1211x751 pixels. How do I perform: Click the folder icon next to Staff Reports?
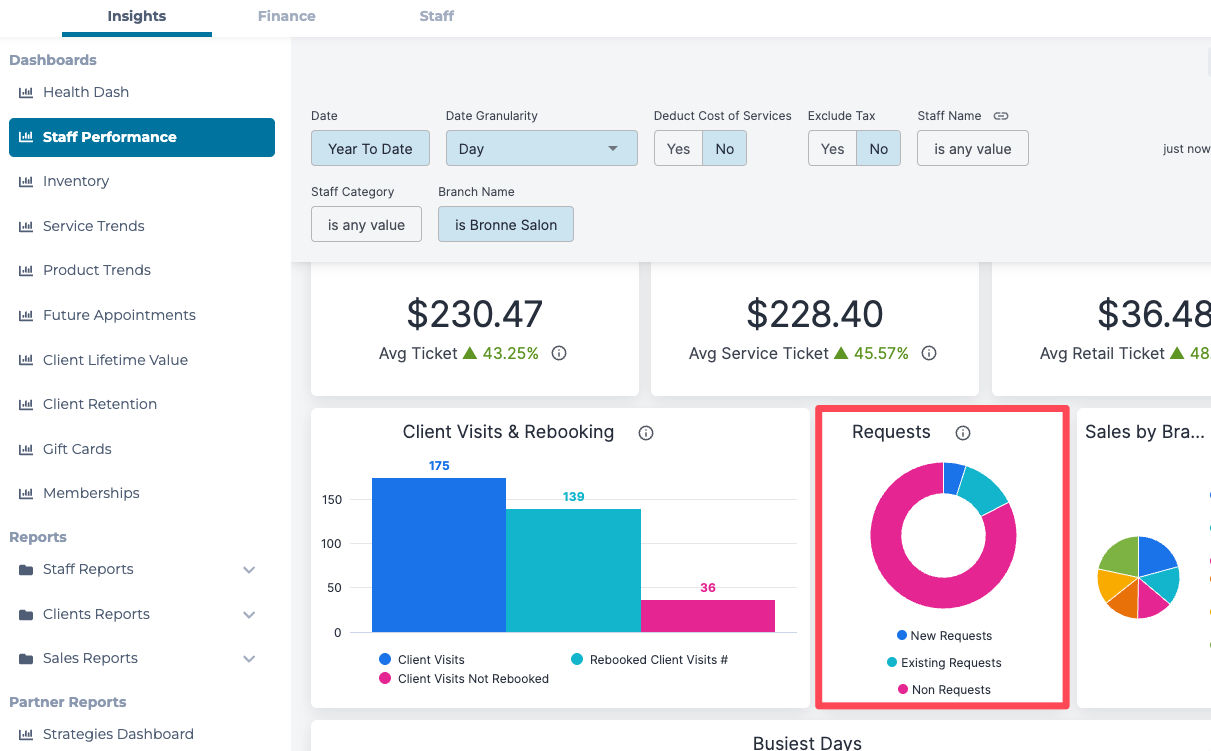(26, 570)
